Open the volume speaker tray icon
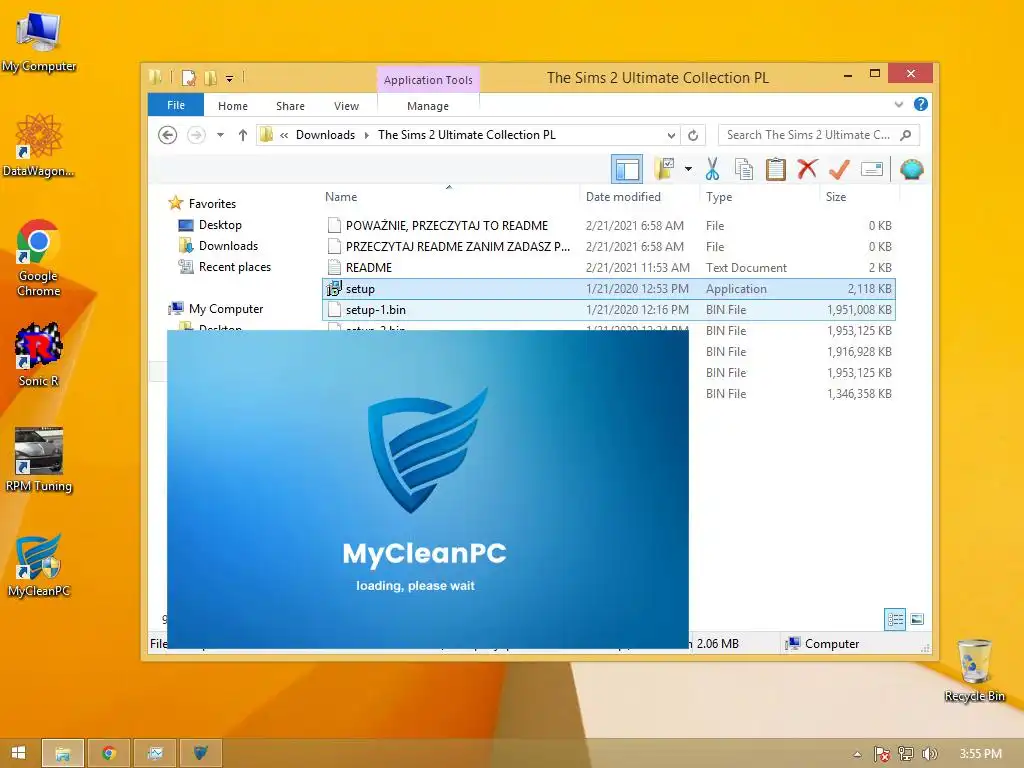Screen dimensions: 1024x768 (929, 754)
